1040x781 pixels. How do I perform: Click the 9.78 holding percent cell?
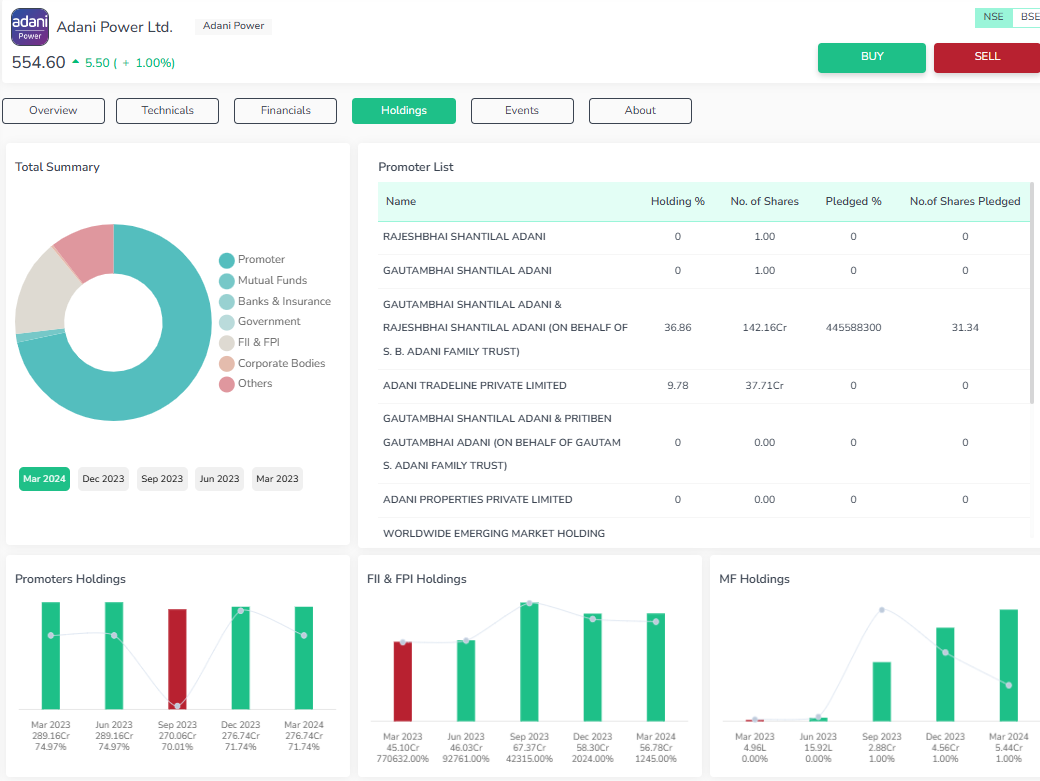pyautogui.click(x=677, y=386)
